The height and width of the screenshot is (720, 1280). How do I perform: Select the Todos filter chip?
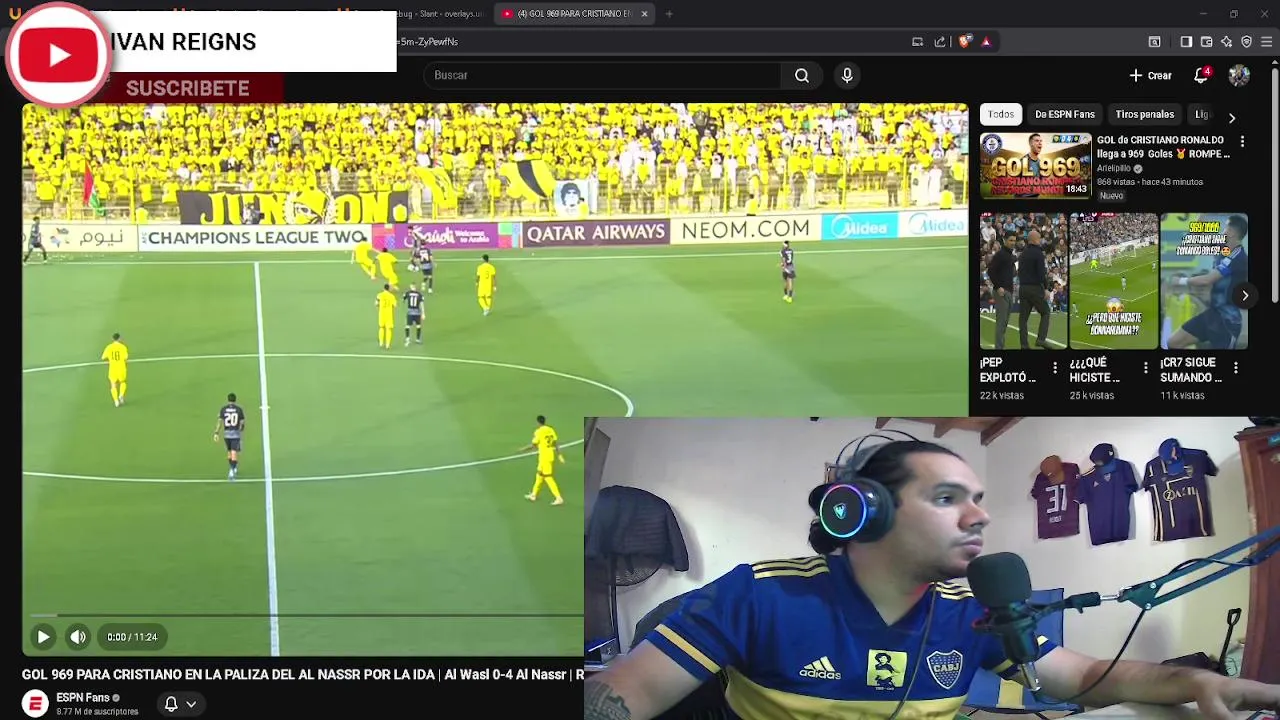pos(1000,114)
